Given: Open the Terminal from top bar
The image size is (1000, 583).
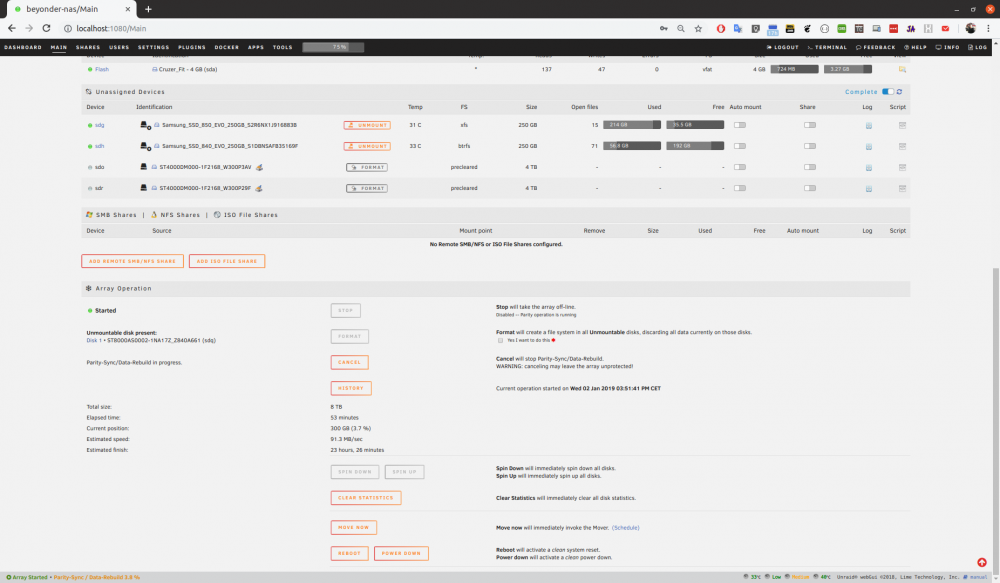Looking at the screenshot, I should (x=827, y=47).
